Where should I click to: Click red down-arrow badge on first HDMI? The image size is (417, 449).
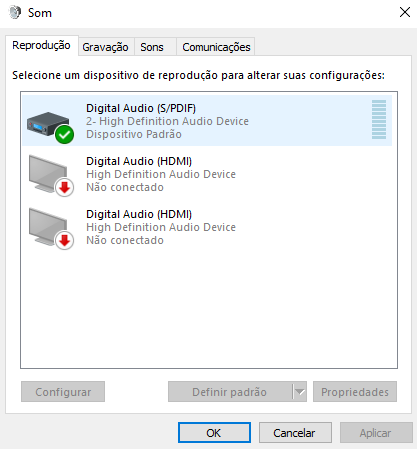(x=64, y=188)
